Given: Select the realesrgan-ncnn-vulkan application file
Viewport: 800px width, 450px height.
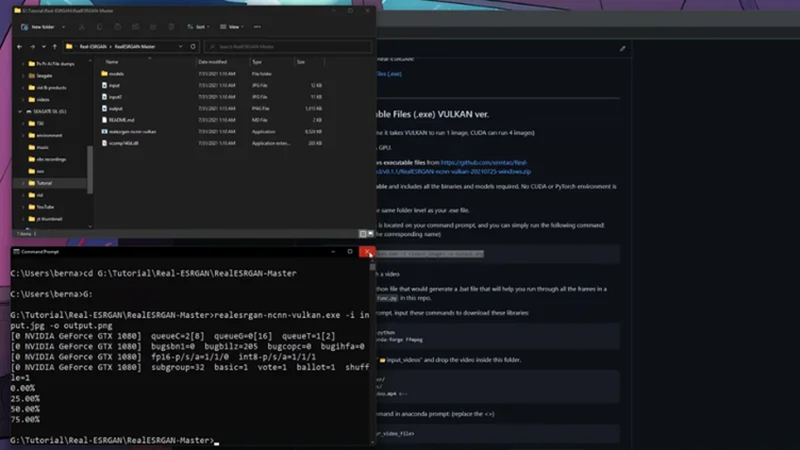Looking at the screenshot, I should point(132,132).
